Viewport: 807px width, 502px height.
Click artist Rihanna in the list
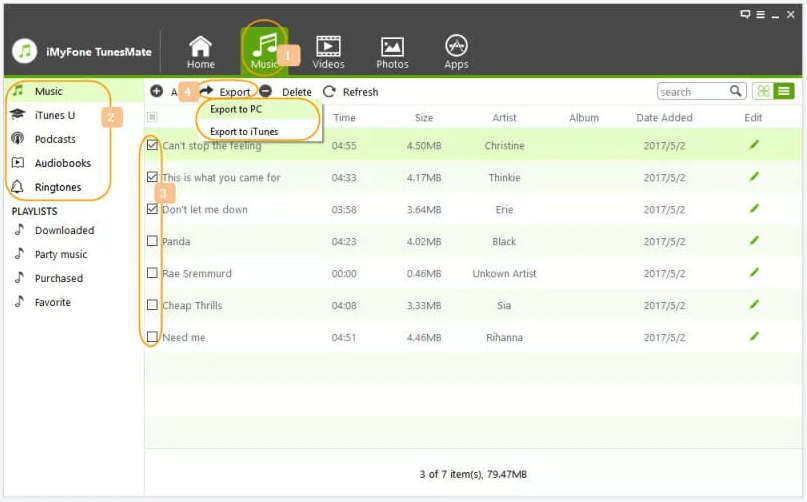coord(504,337)
